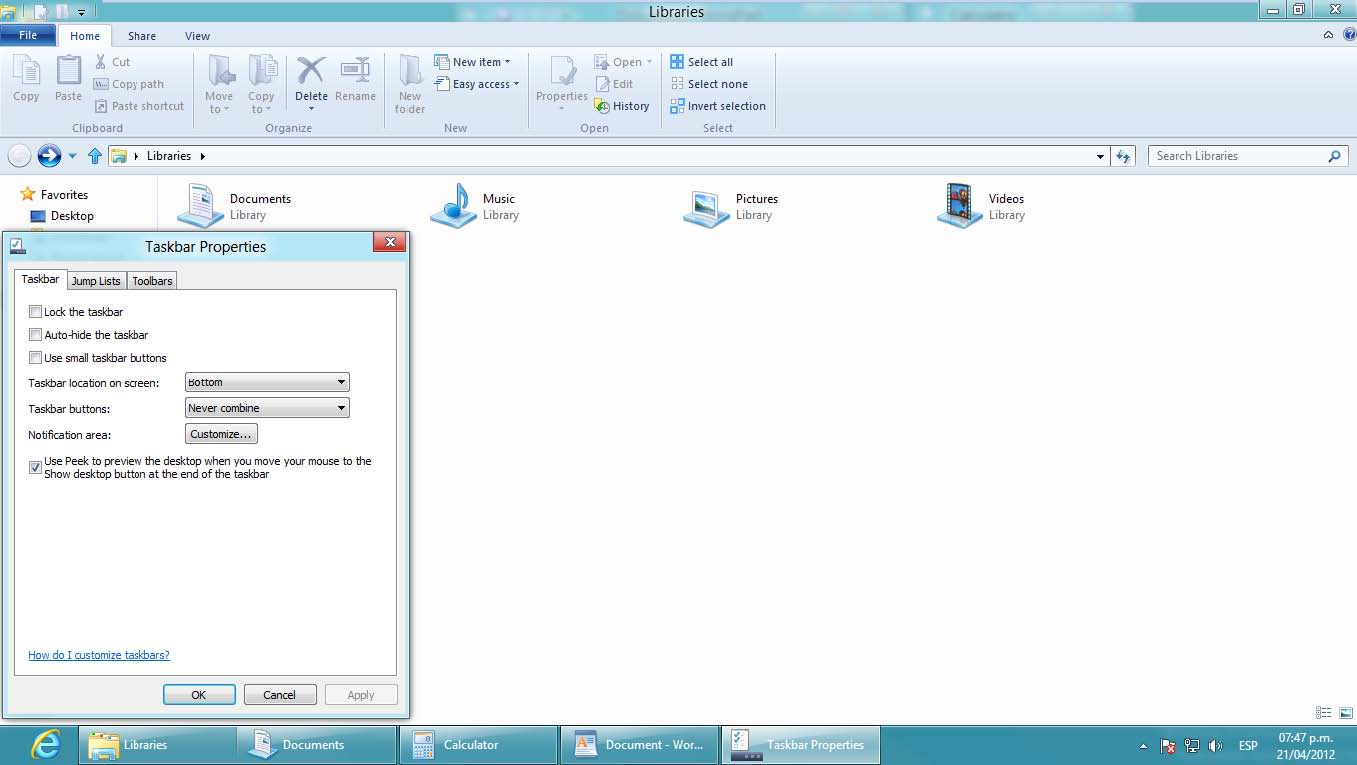Click the New folder icon
Image resolution: width=1357 pixels, height=765 pixels.
click(410, 72)
